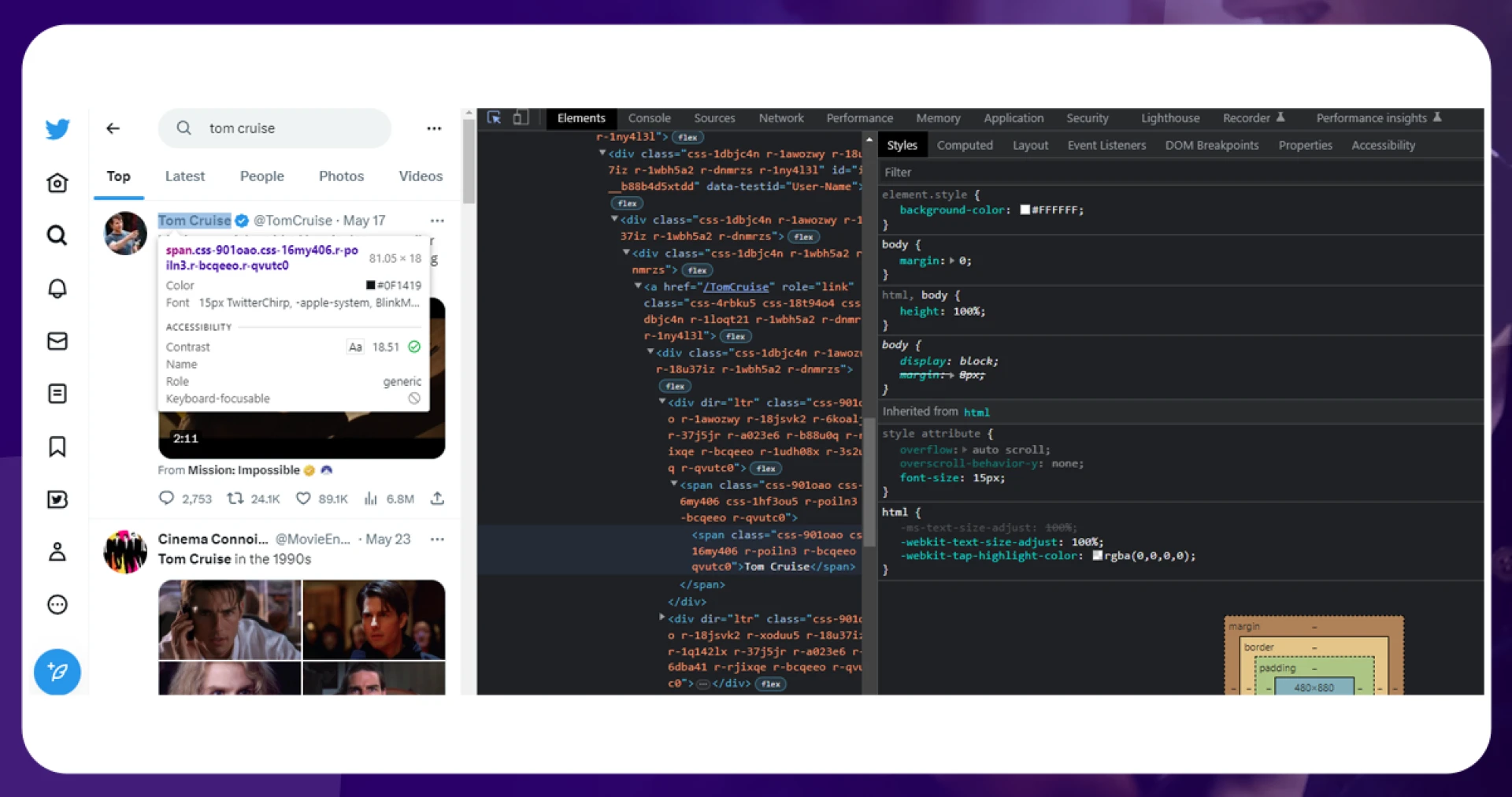Image resolution: width=1512 pixels, height=797 pixels.
Task: Open DevTools Application tab
Action: [x=1014, y=118]
